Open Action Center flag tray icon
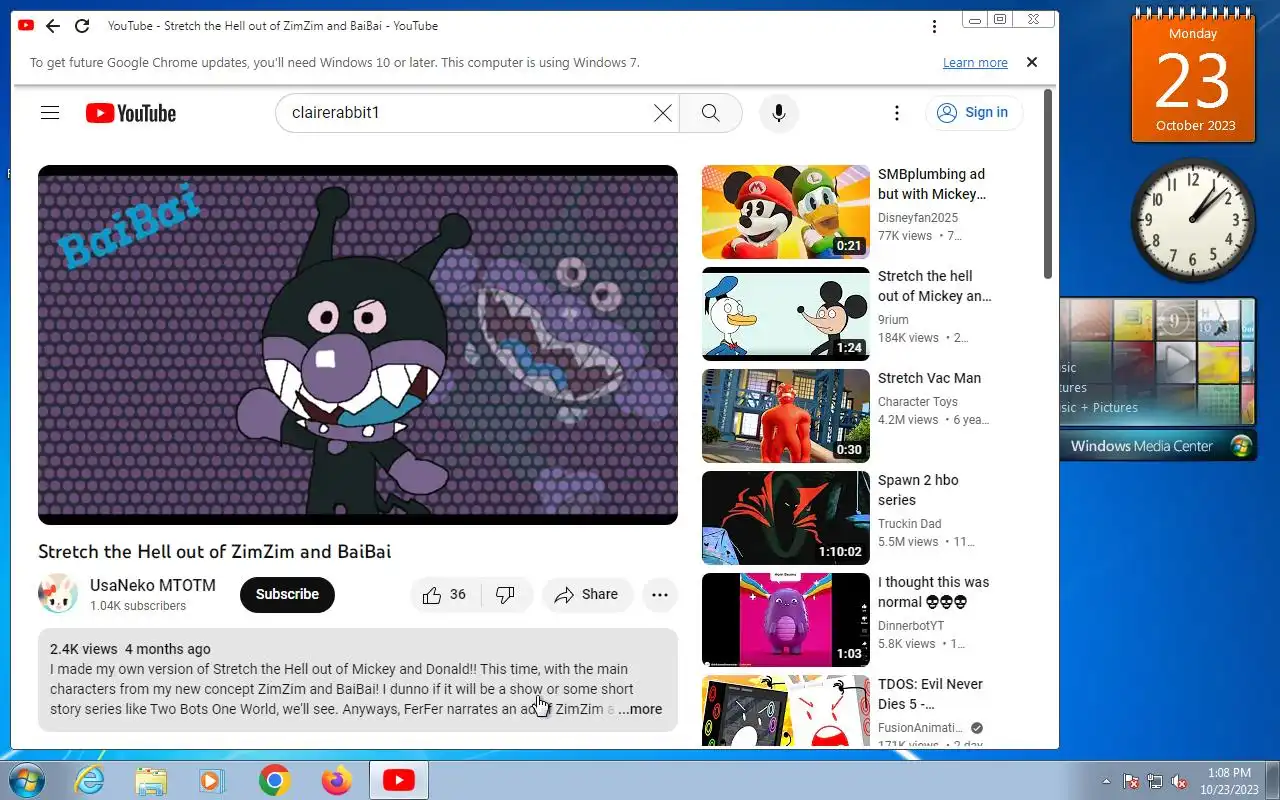The height and width of the screenshot is (800, 1280). click(x=1131, y=781)
